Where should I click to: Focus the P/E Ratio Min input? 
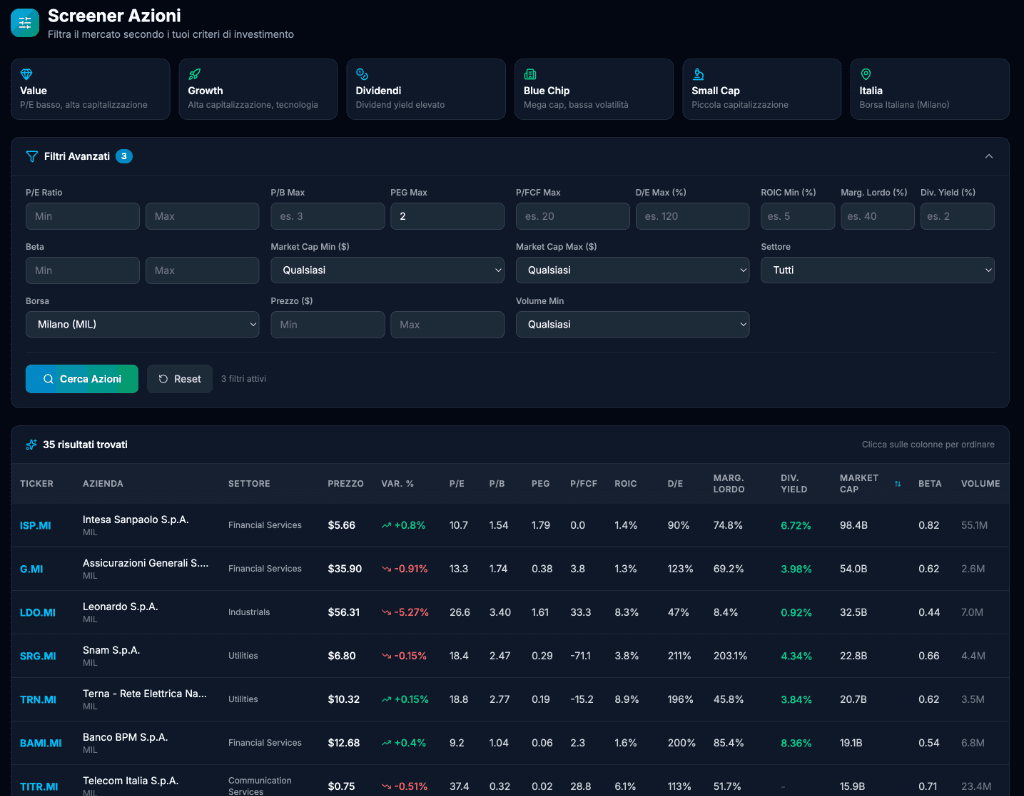click(x=83, y=216)
